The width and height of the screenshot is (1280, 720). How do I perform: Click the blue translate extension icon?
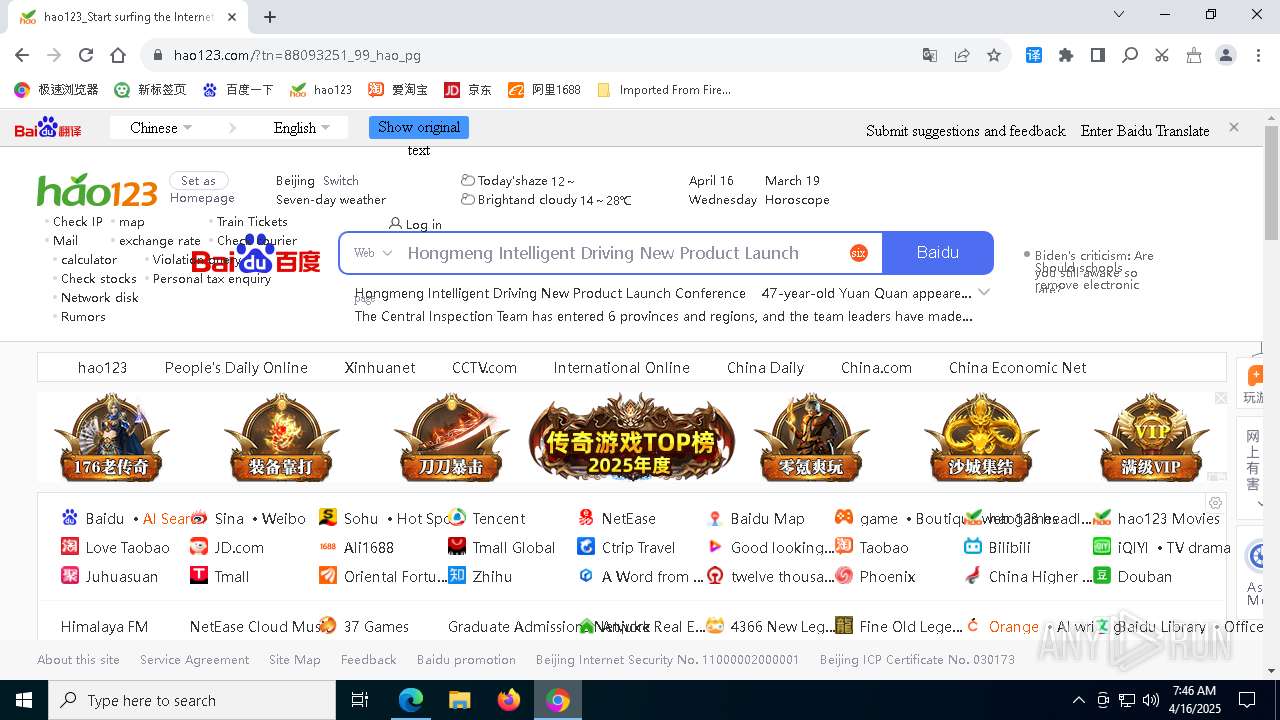click(1034, 55)
